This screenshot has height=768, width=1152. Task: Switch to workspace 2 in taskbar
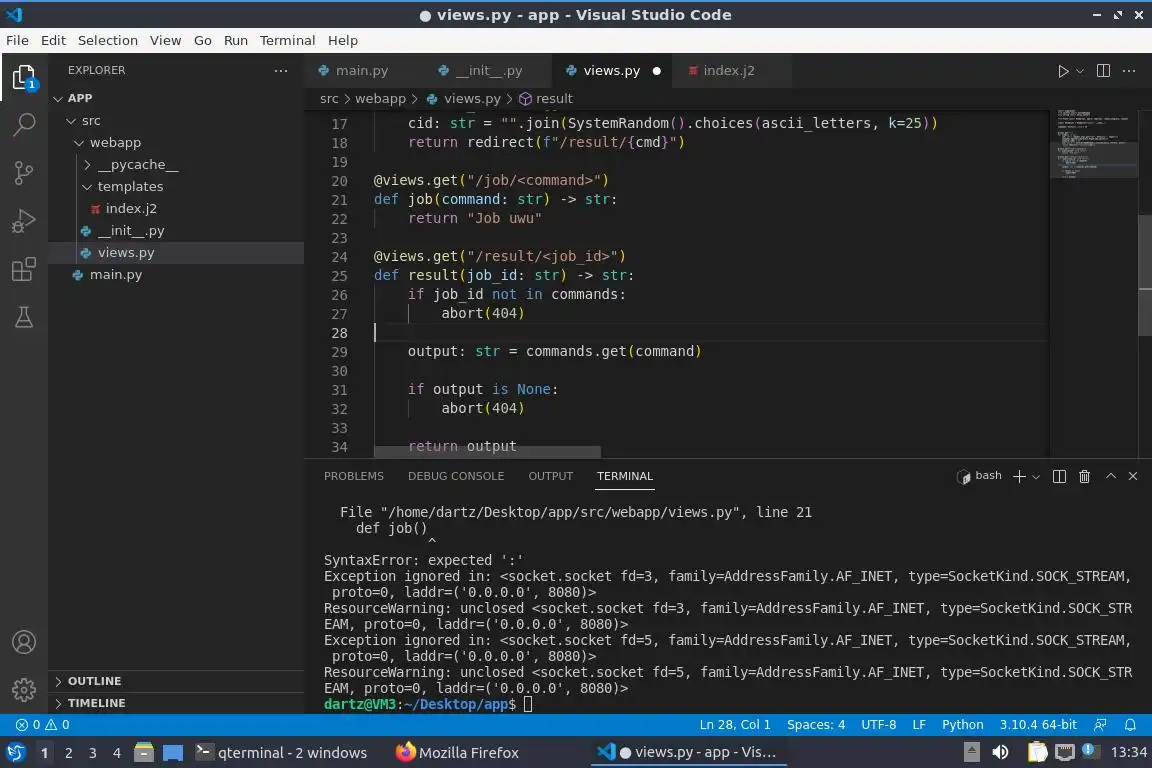pyautogui.click(x=68, y=753)
